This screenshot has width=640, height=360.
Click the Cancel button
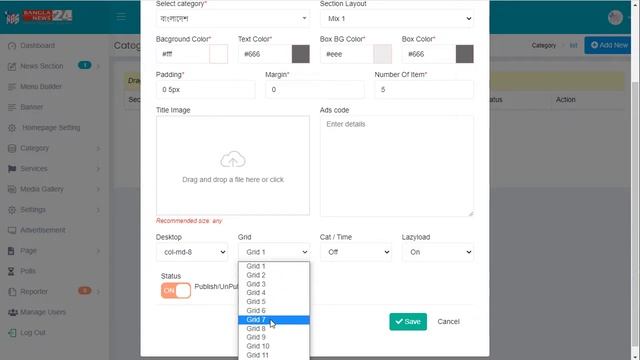[x=448, y=322]
